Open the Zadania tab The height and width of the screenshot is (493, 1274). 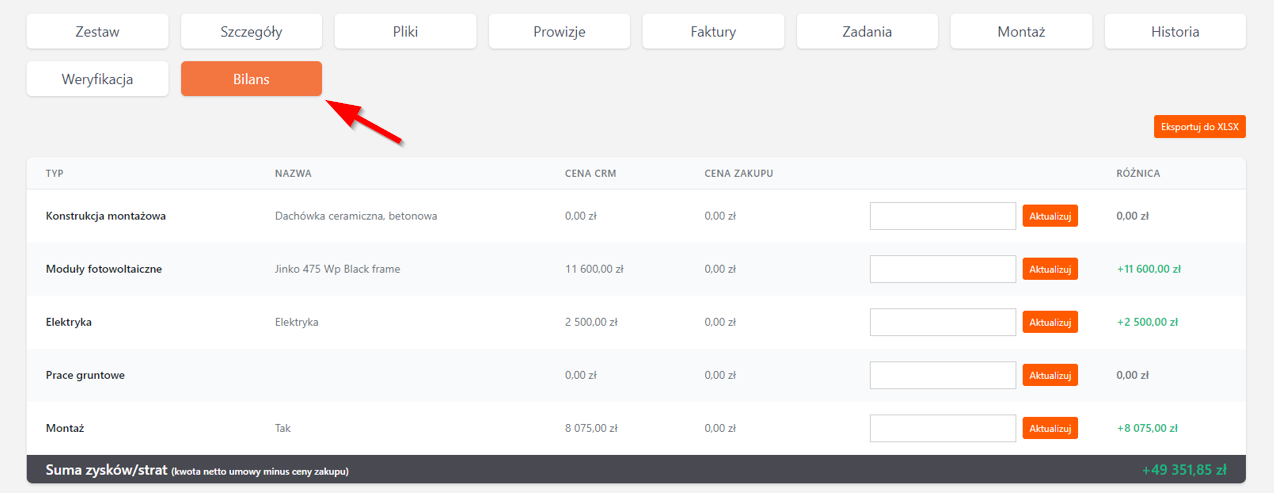[867, 31]
